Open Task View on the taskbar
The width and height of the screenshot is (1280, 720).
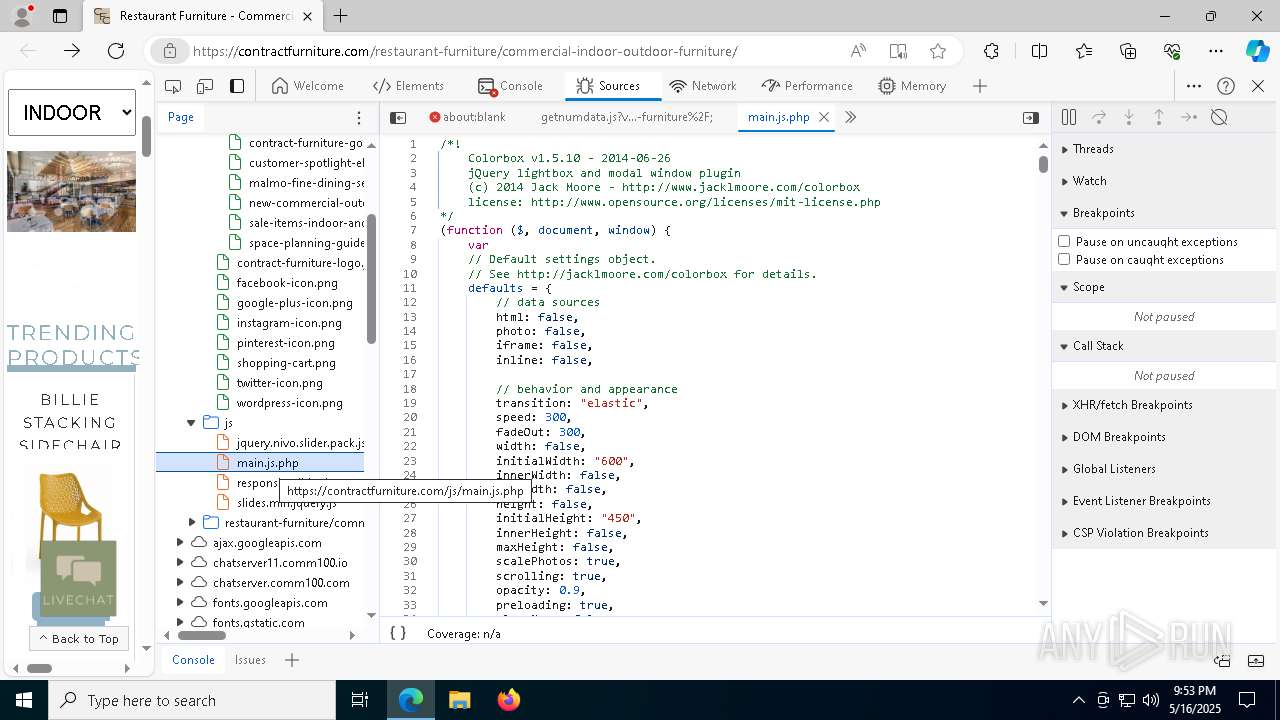point(360,700)
